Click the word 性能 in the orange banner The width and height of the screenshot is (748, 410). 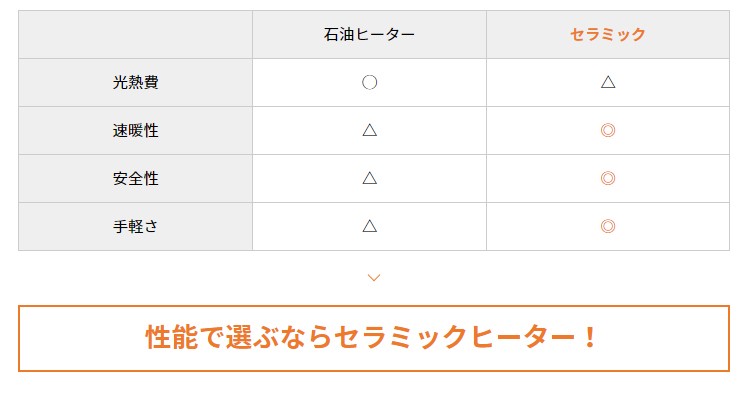pyautogui.click(x=172, y=337)
